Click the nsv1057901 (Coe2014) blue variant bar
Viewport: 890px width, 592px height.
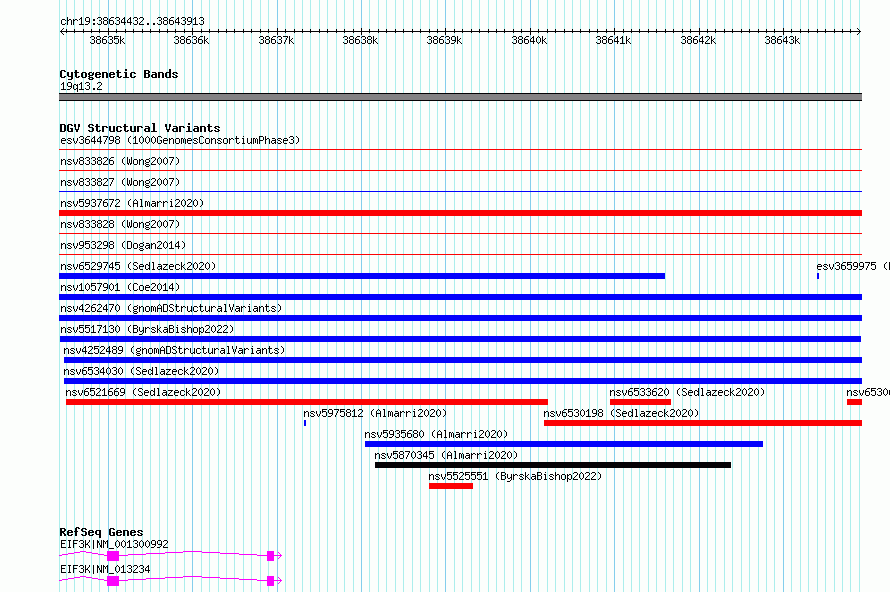coord(460,297)
